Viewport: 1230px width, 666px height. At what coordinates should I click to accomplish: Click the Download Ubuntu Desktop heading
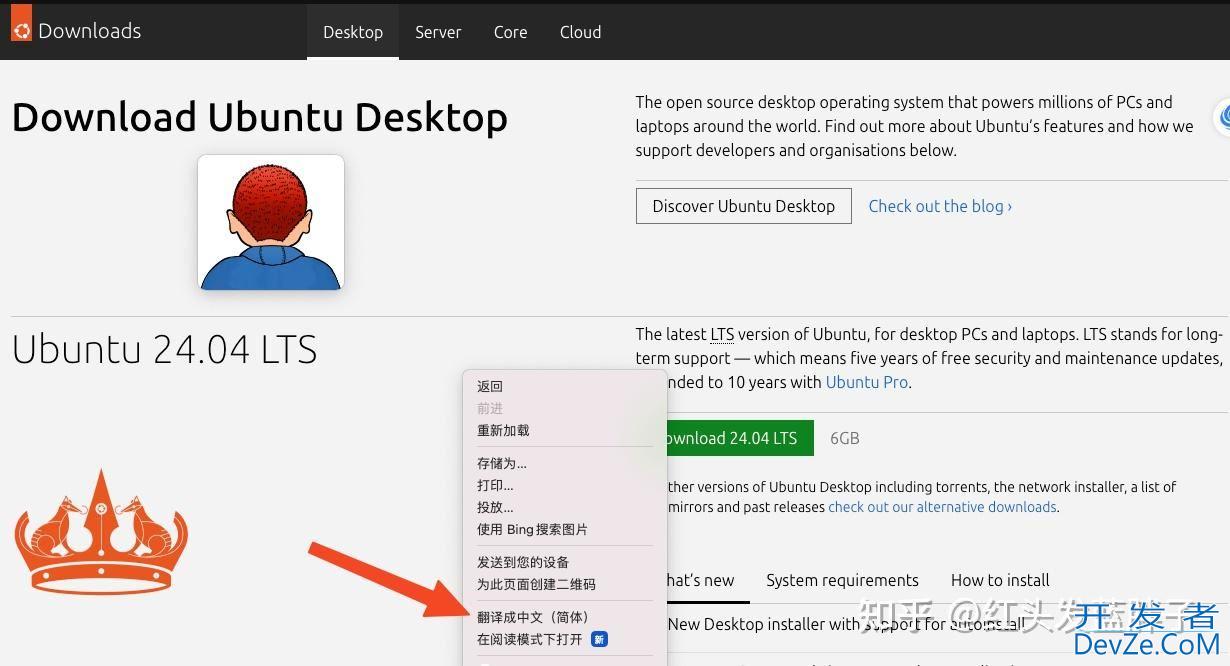pyautogui.click(x=260, y=117)
